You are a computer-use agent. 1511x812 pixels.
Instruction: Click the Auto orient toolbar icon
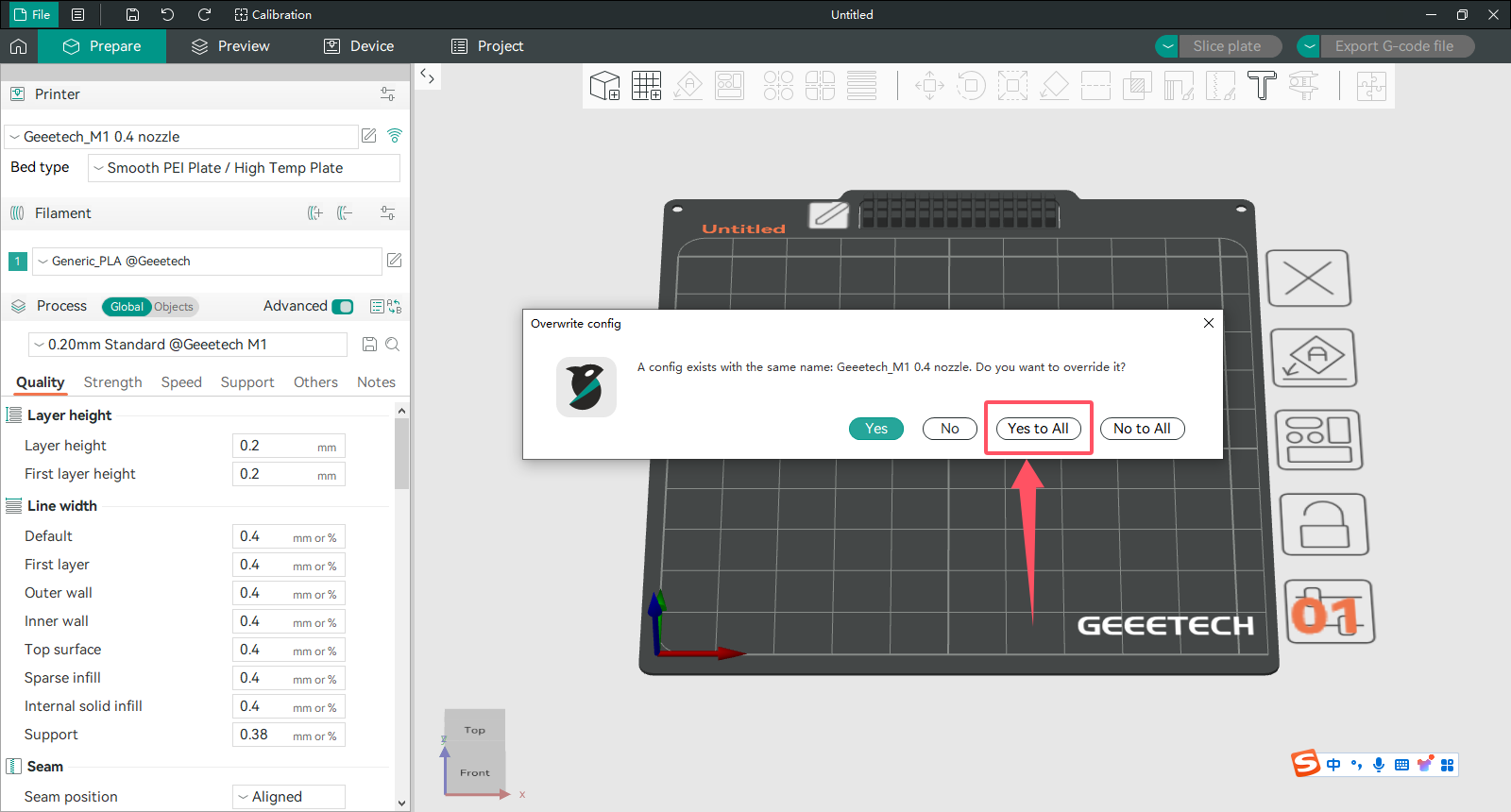tap(688, 86)
